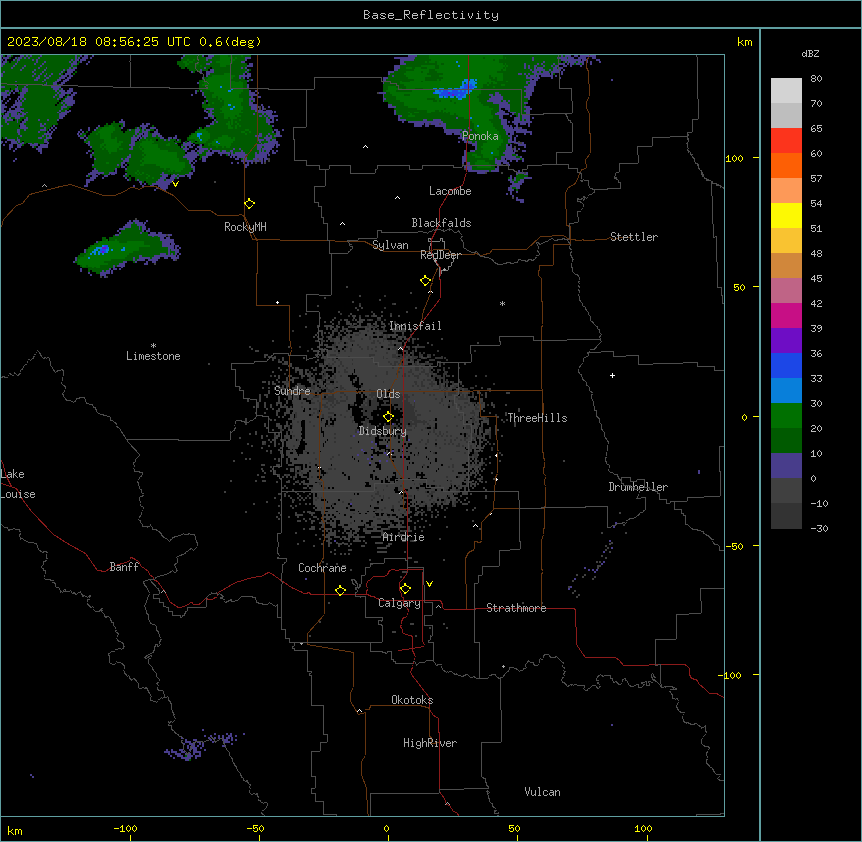Click the Innisfail label

pos(415,326)
